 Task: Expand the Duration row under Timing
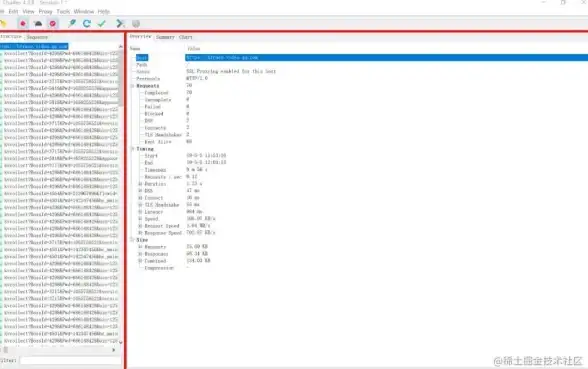coord(140,184)
